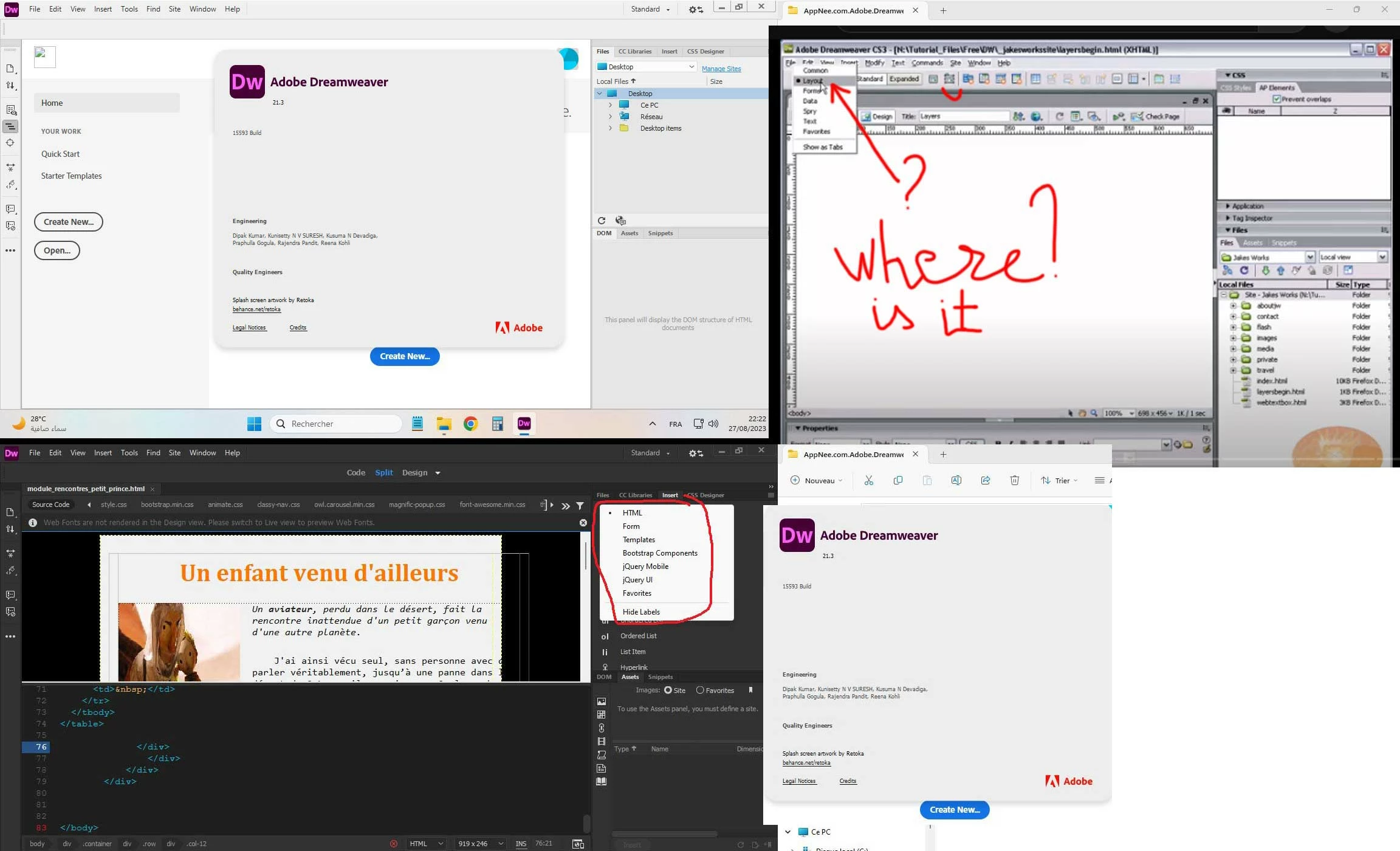Choose Bootstrap Components from Insert menu
The height and width of the screenshot is (851, 1400).
coord(660,553)
